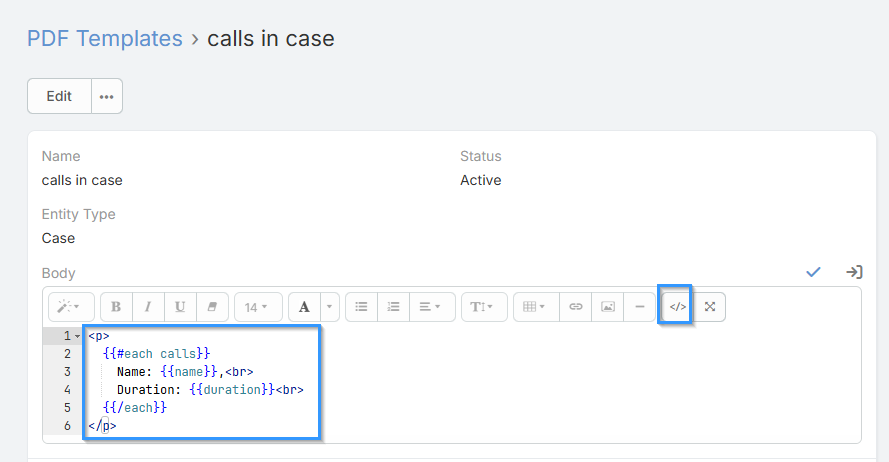Open the paragraph alignment dropdown

[x=431, y=307]
